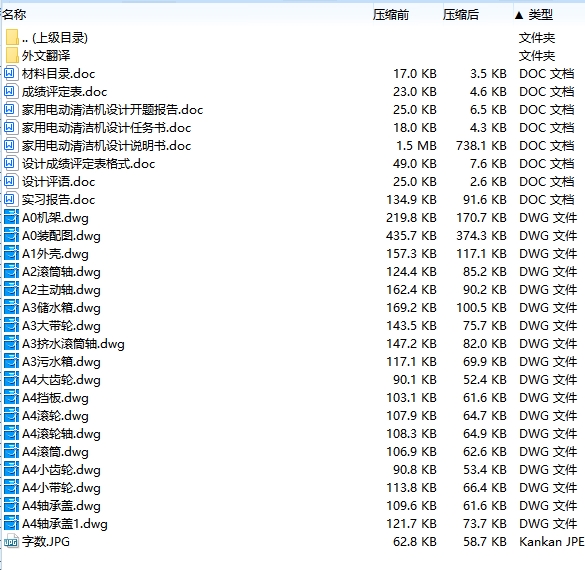
Task: Select the 设计评语.doc document icon
Action: (x=10, y=181)
